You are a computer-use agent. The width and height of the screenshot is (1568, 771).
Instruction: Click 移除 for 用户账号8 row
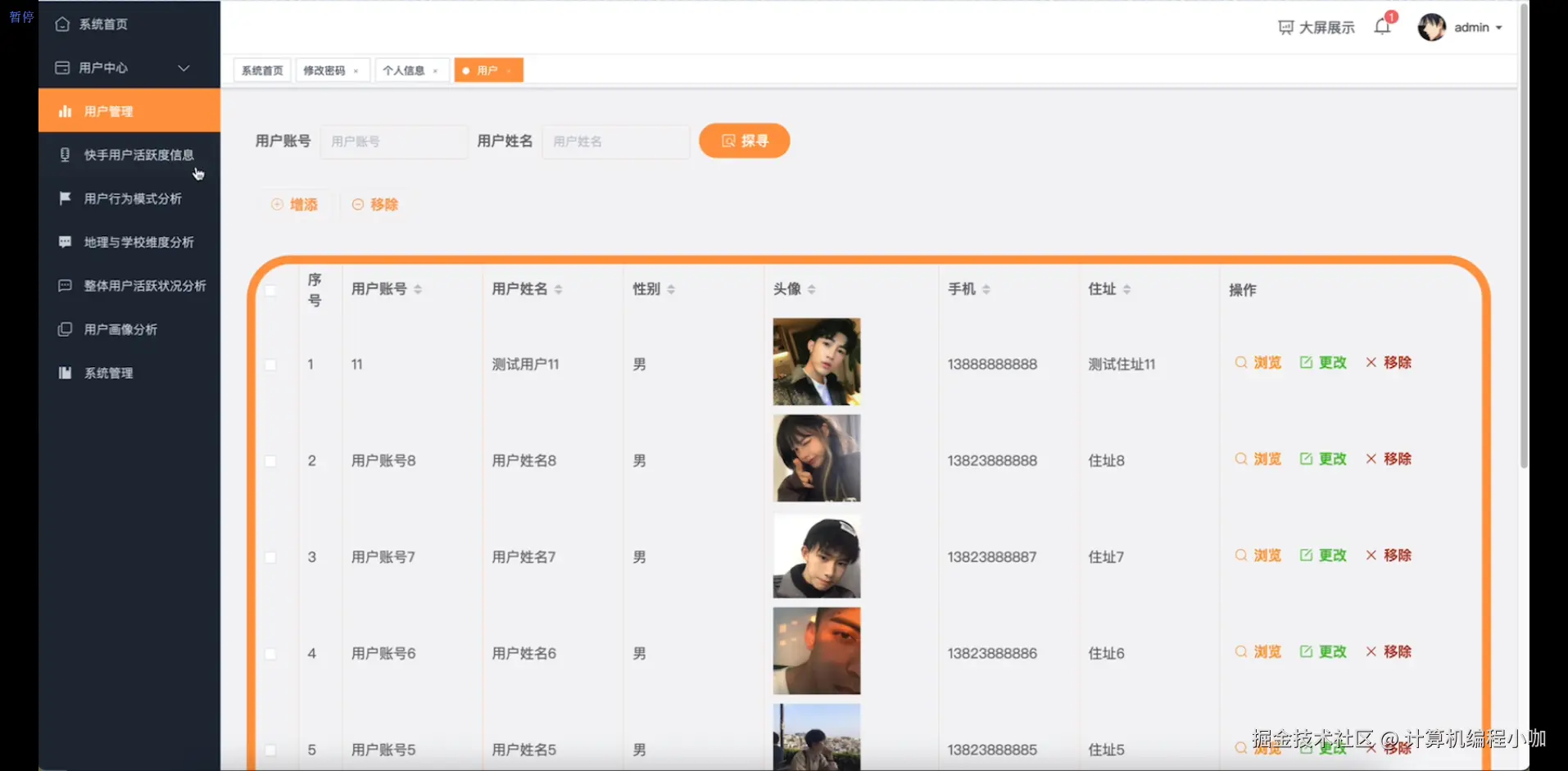[x=1389, y=459]
